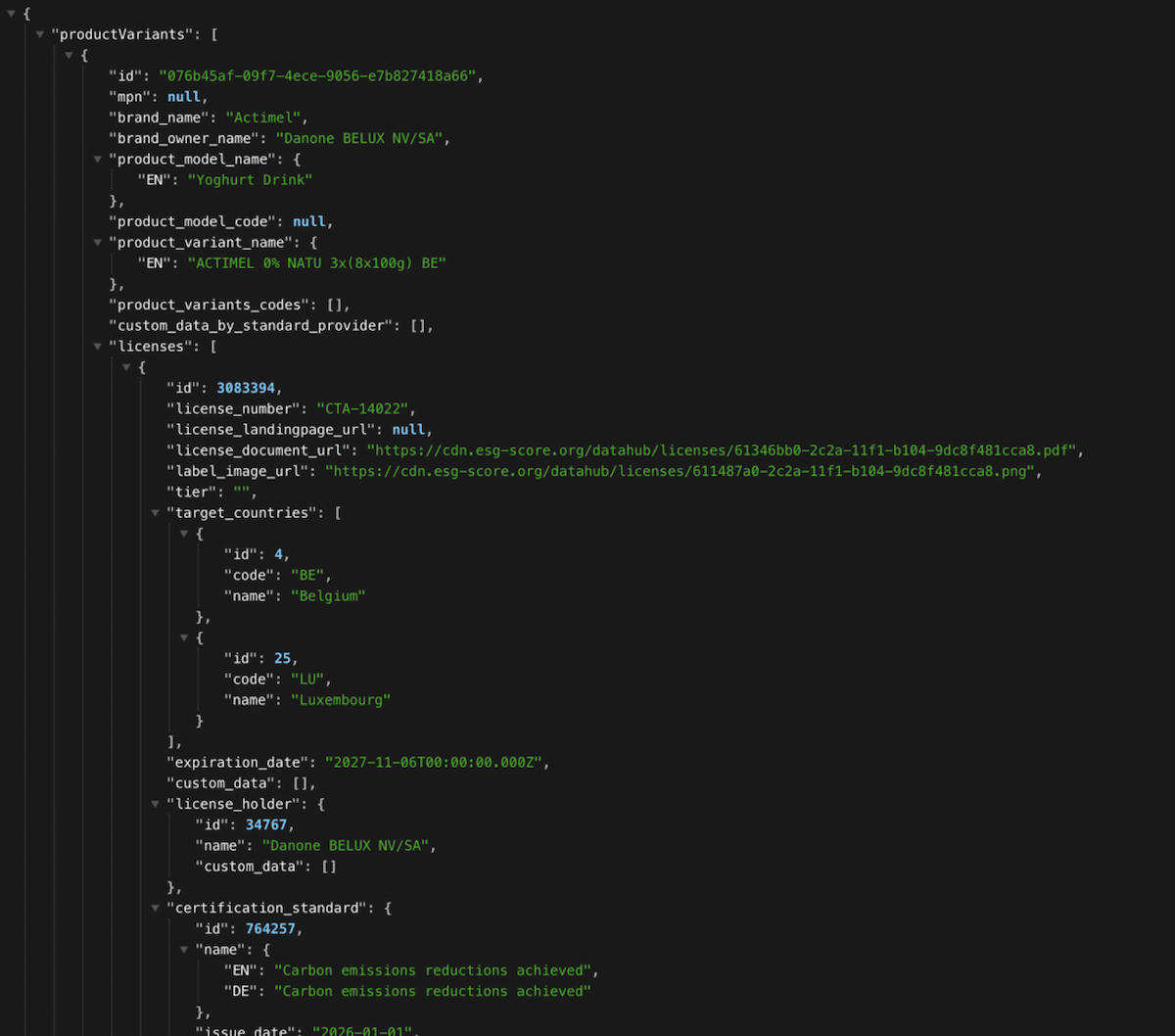This screenshot has height=1036, width=1175.
Task: Open the license_document_url PDF link
Action: pos(723,450)
